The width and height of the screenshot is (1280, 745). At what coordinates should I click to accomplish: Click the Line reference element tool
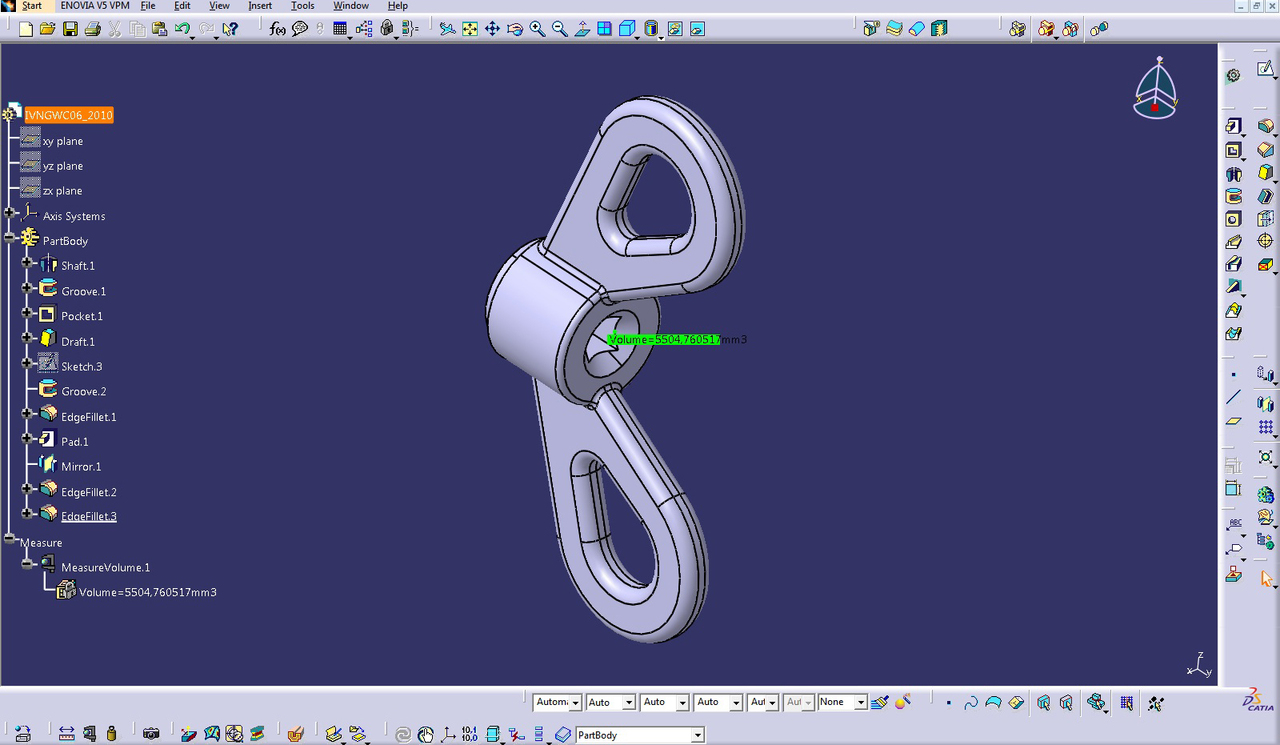click(x=1233, y=397)
